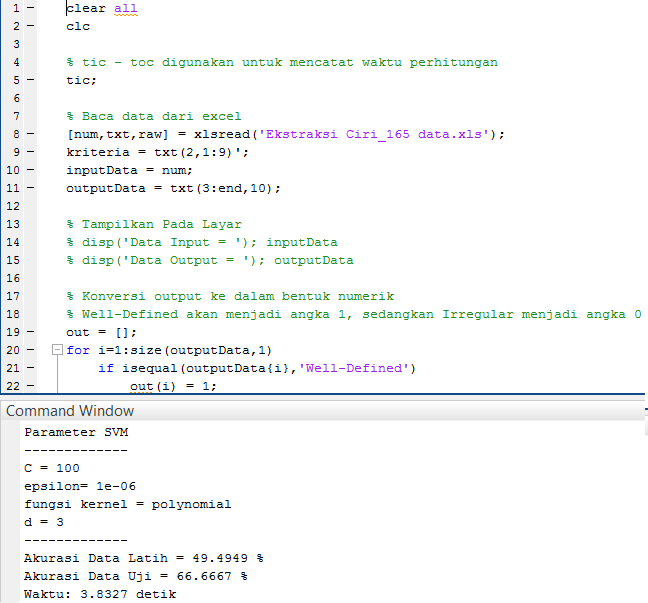Click 'Akurasi Data Uji' output line

[135, 576]
